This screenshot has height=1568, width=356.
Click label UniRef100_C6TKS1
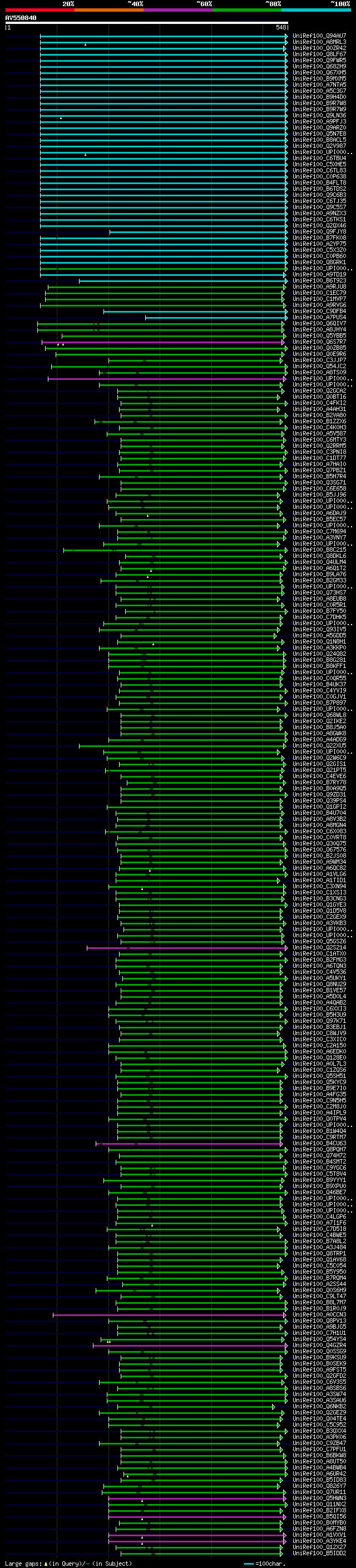point(319,219)
